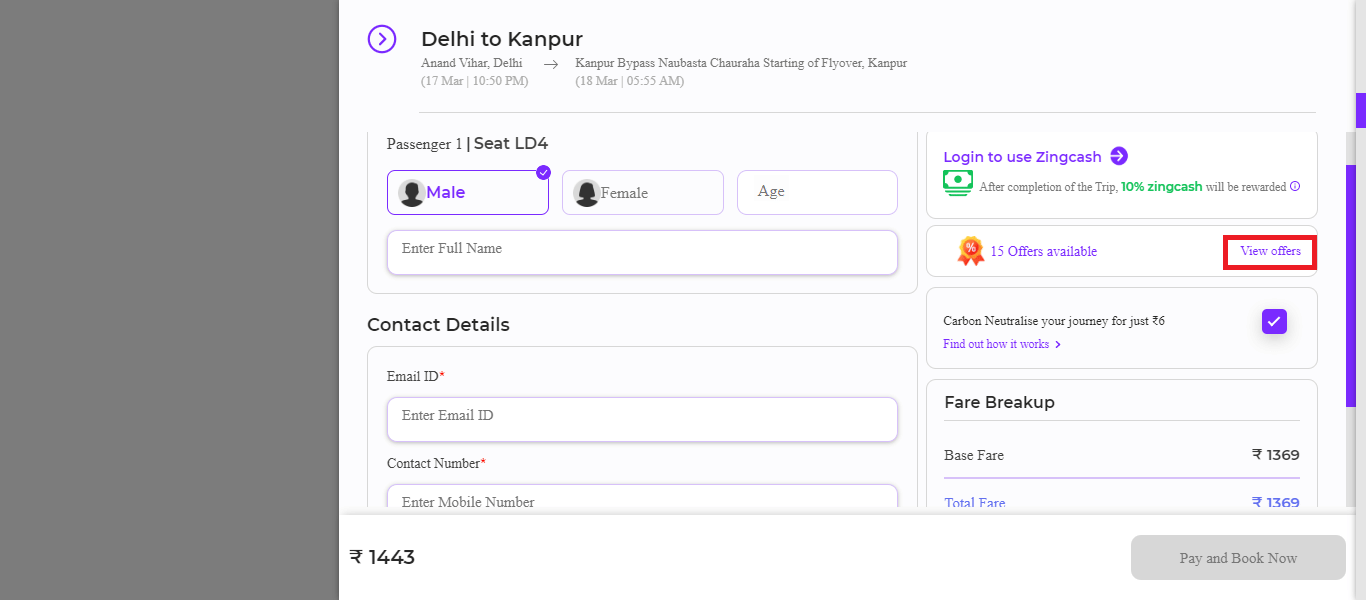This screenshot has height=600, width=1366.
Task: Click the Pay and Book Now button
Action: (1238, 557)
